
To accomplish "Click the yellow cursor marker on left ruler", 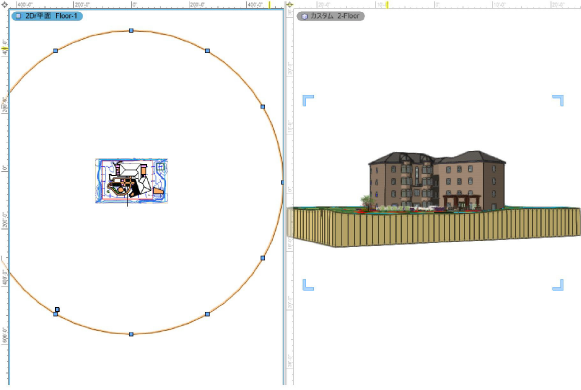I will [5, 49].
